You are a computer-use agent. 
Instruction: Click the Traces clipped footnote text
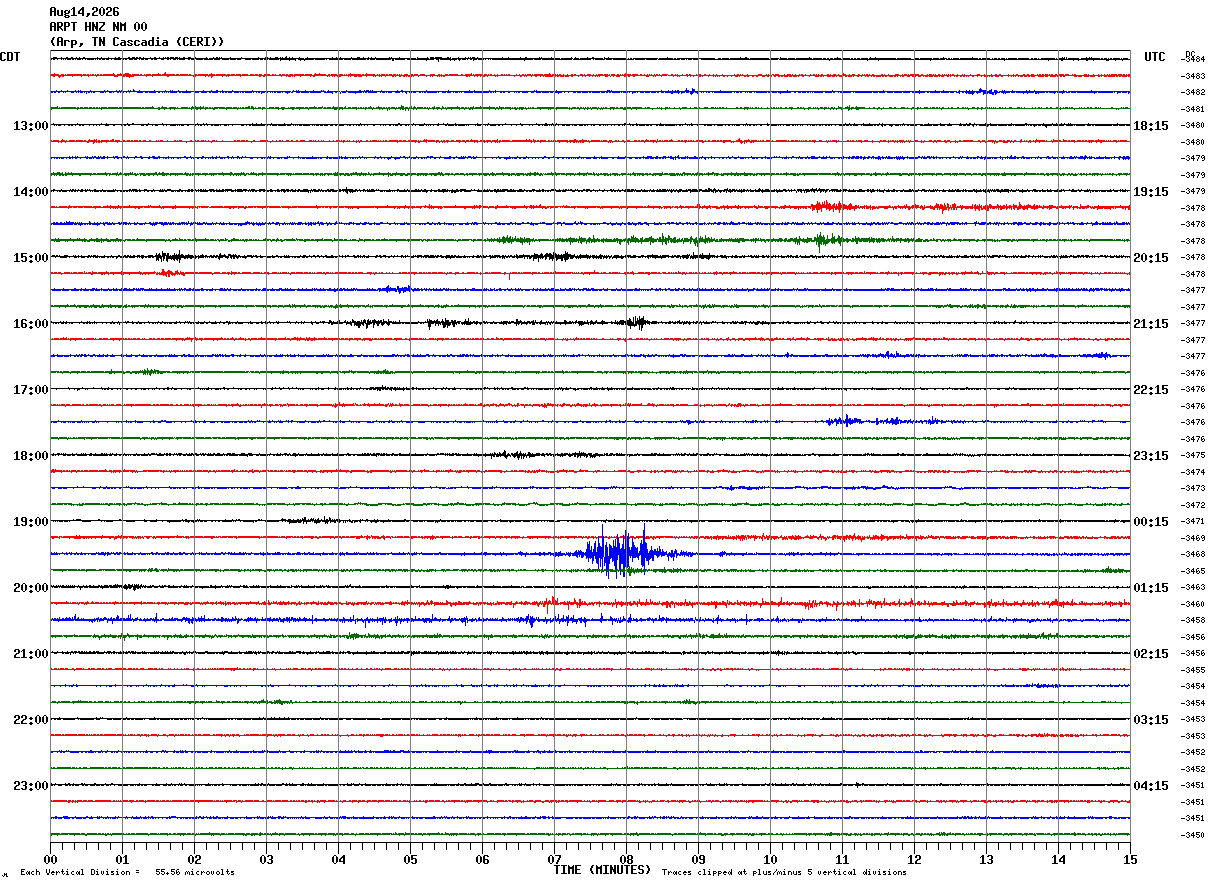784,872
